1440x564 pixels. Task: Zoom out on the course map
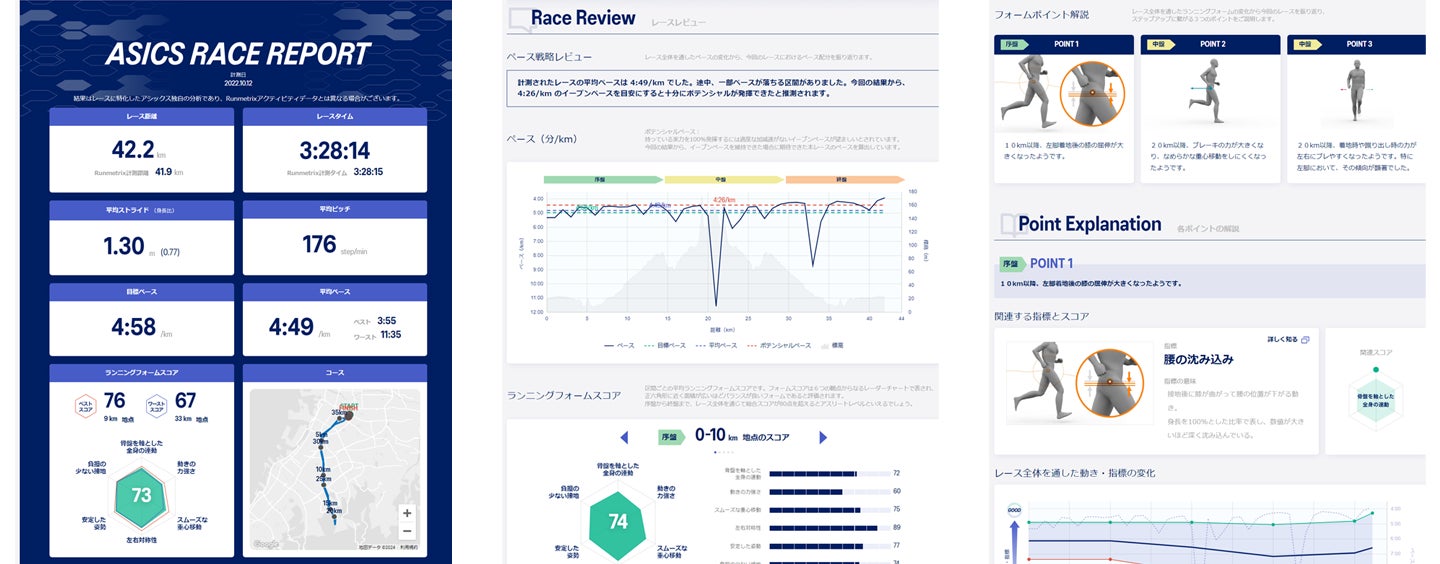tap(407, 531)
